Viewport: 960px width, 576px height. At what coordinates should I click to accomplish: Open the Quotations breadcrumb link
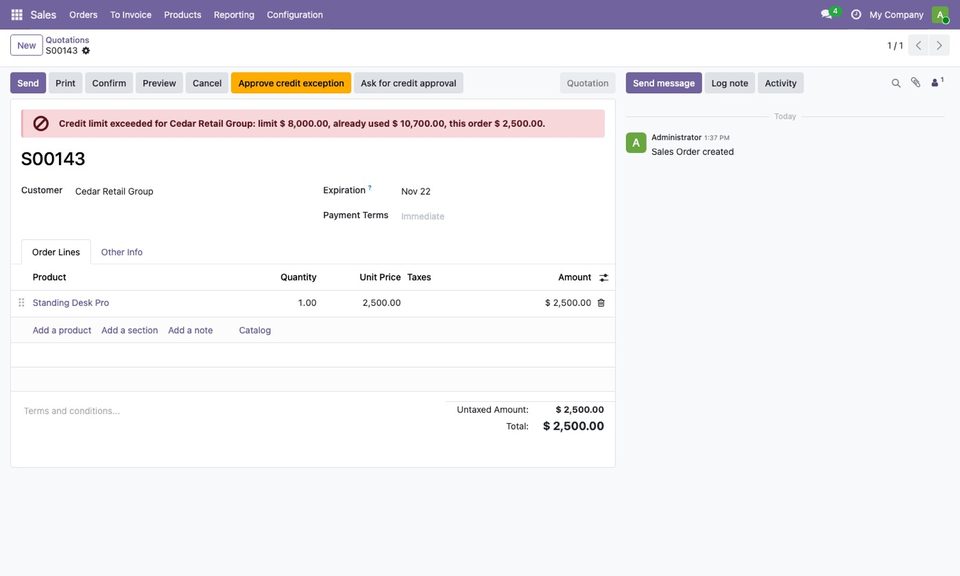pyautogui.click(x=67, y=40)
